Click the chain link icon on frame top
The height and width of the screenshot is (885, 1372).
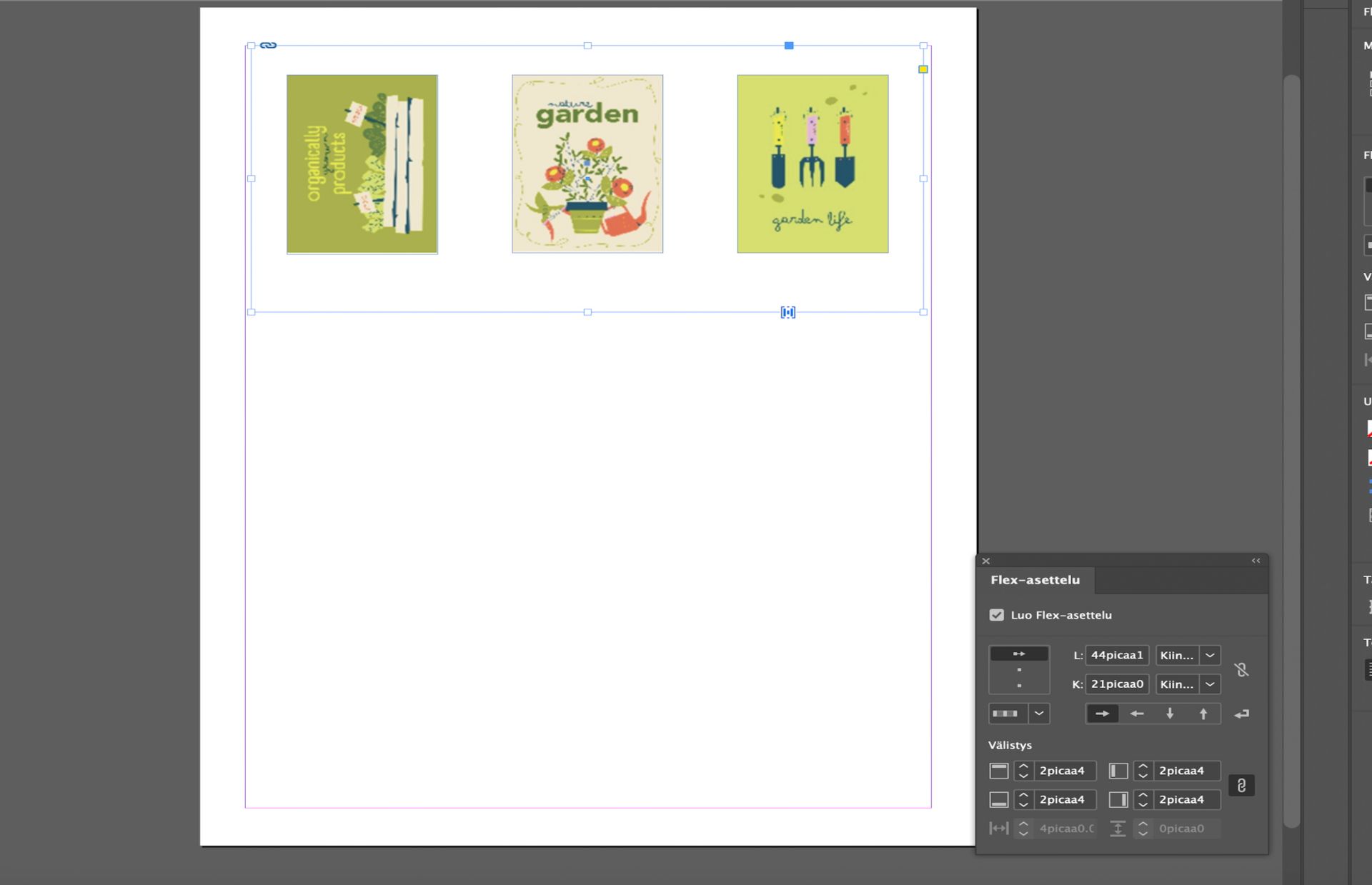click(x=268, y=45)
